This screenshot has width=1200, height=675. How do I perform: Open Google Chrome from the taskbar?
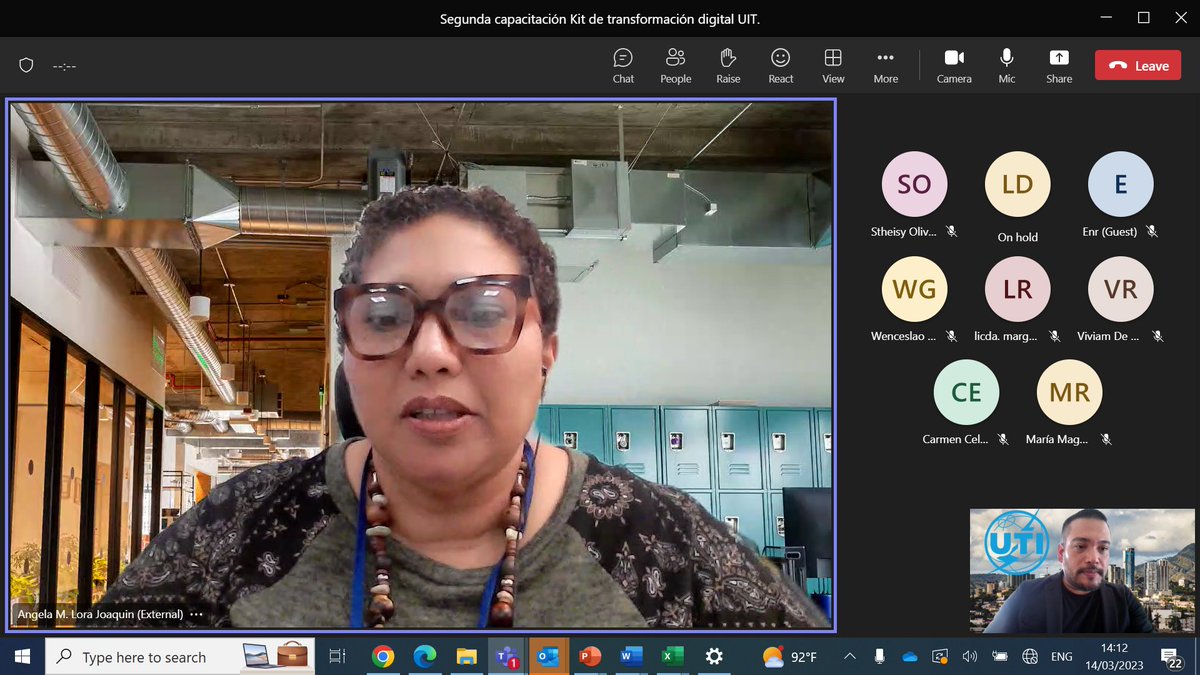[382, 657]
